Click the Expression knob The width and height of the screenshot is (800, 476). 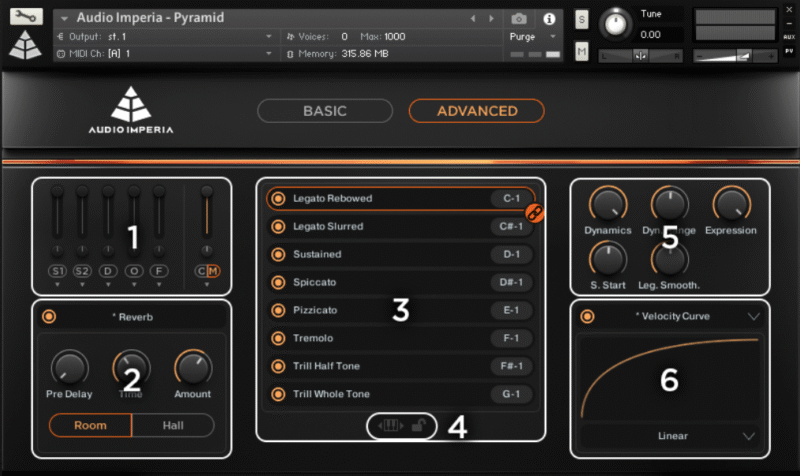[732, 204]
